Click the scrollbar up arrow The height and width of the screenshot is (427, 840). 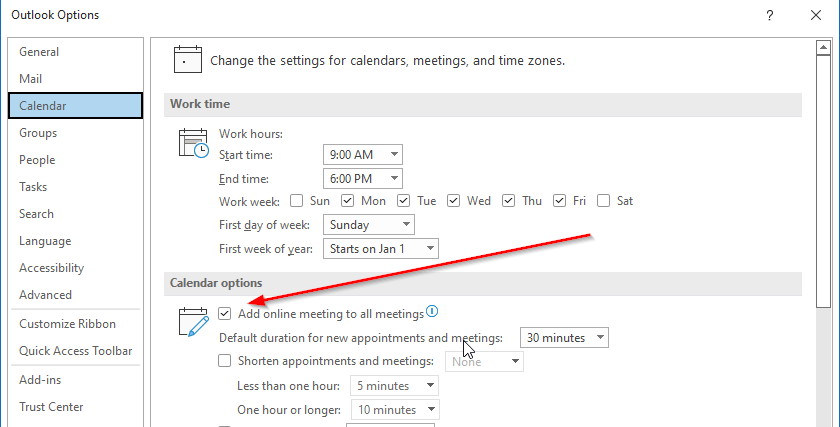coord(823,48)
